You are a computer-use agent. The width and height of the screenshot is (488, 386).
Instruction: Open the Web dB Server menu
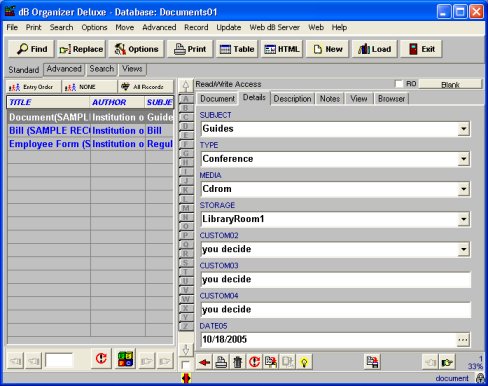click(275, 27)
